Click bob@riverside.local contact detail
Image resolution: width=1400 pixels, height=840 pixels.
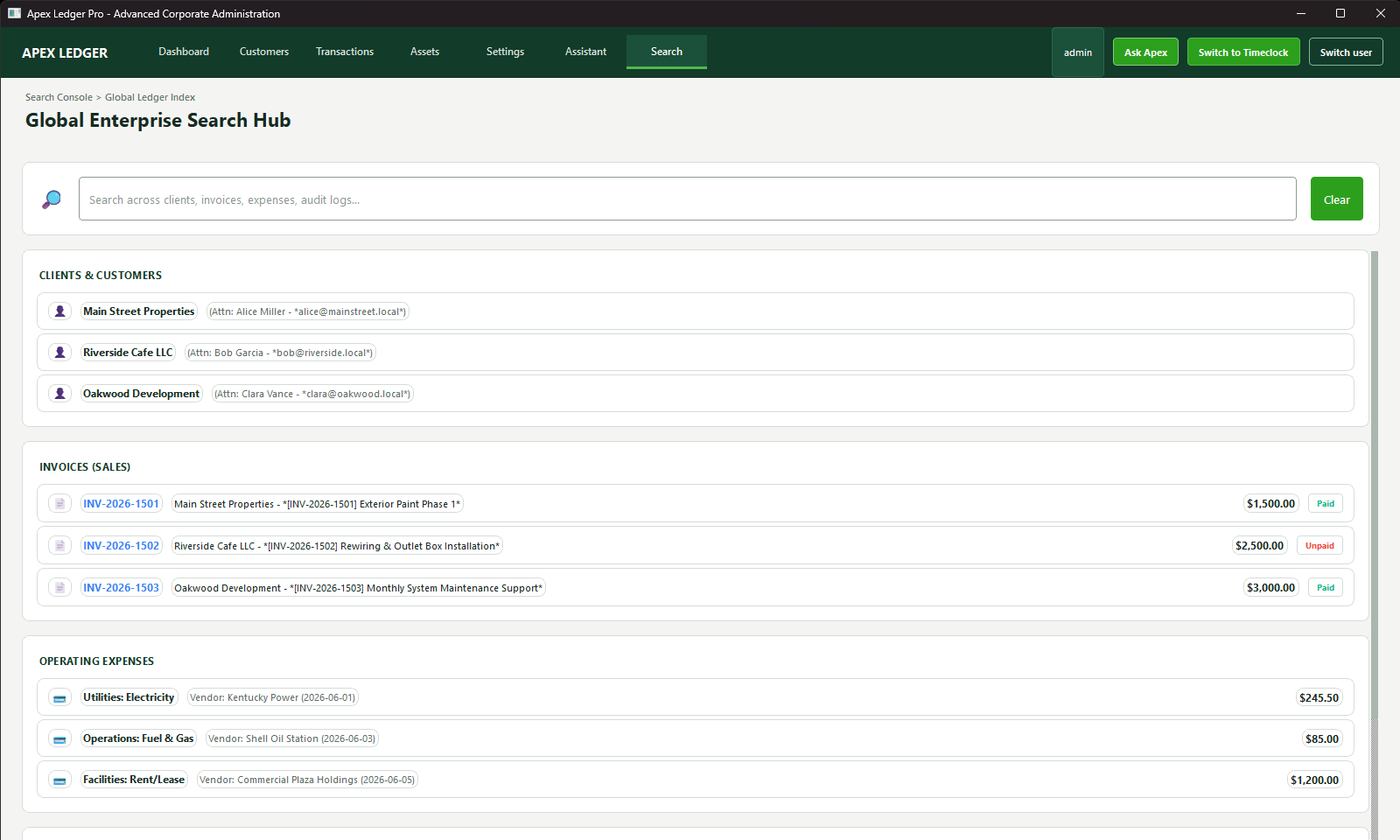280,353
